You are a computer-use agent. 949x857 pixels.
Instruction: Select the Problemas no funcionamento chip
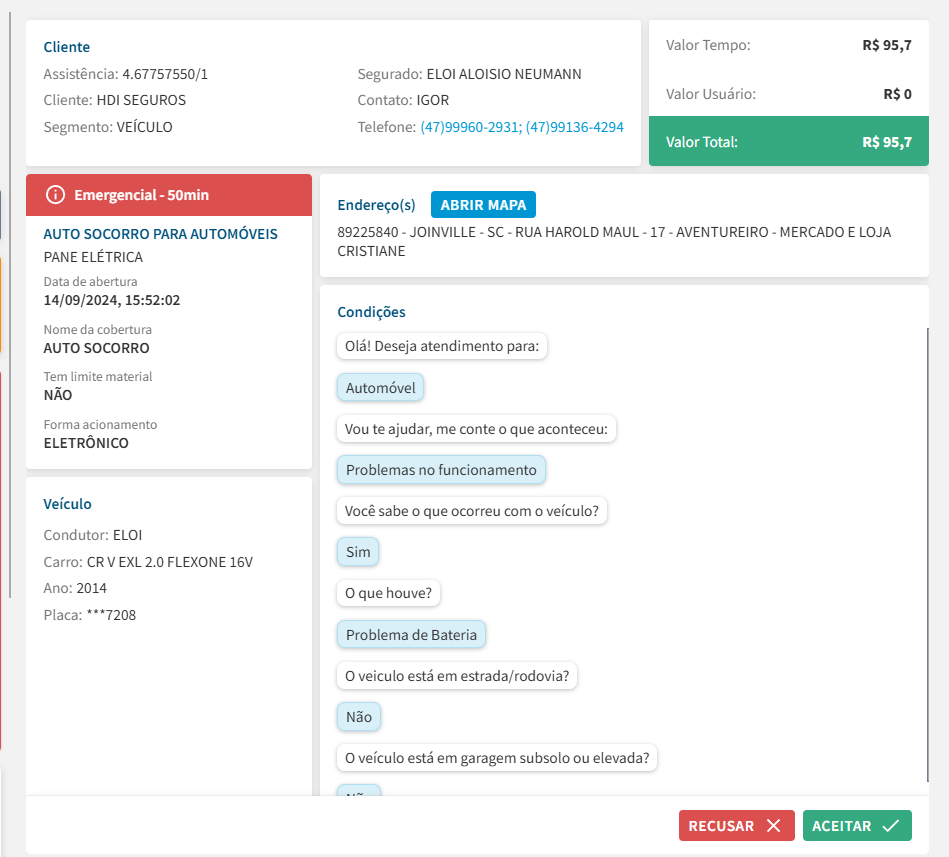tap(441, 470)
